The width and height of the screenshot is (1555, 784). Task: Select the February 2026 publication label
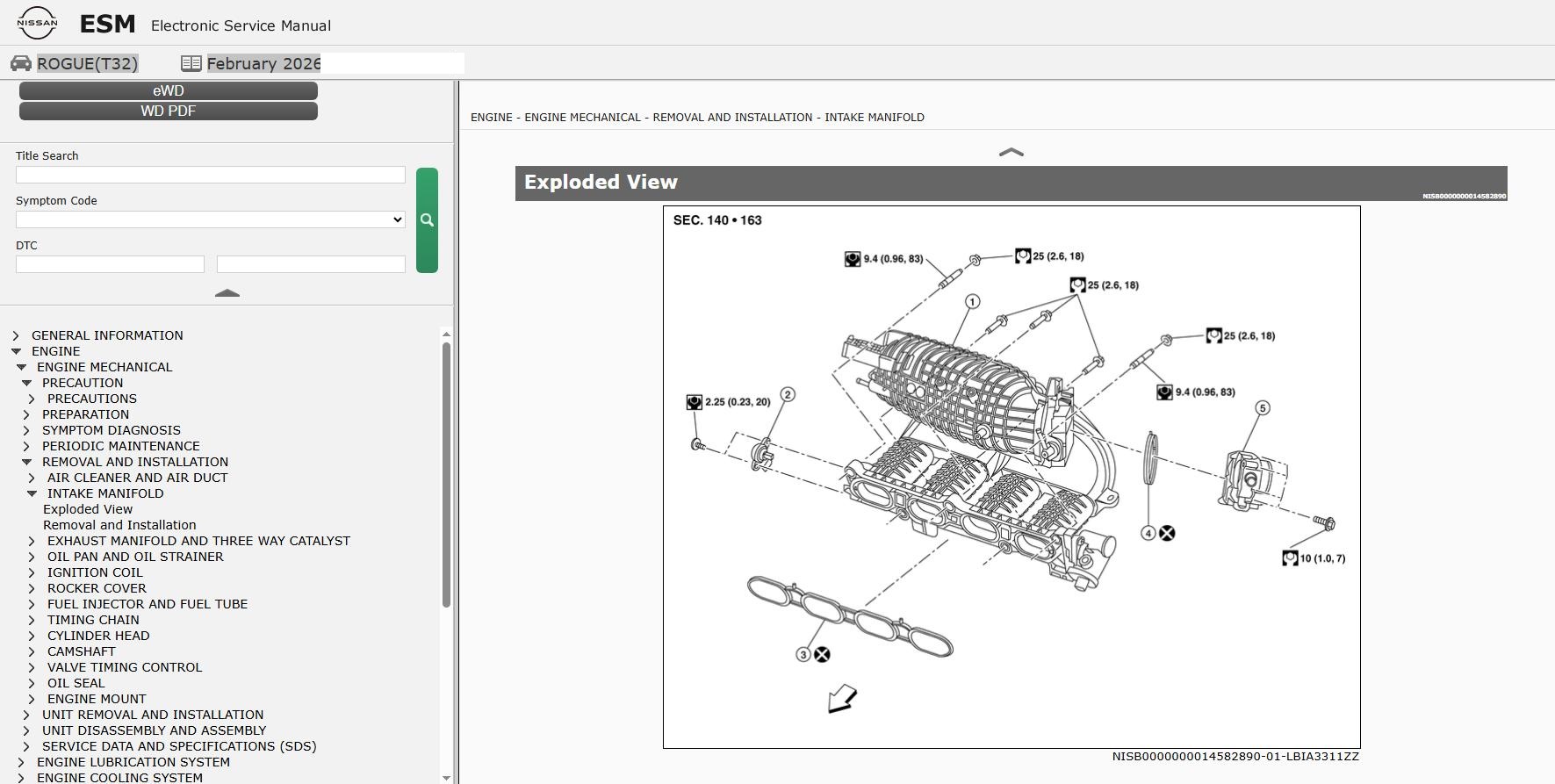point(263,63)
